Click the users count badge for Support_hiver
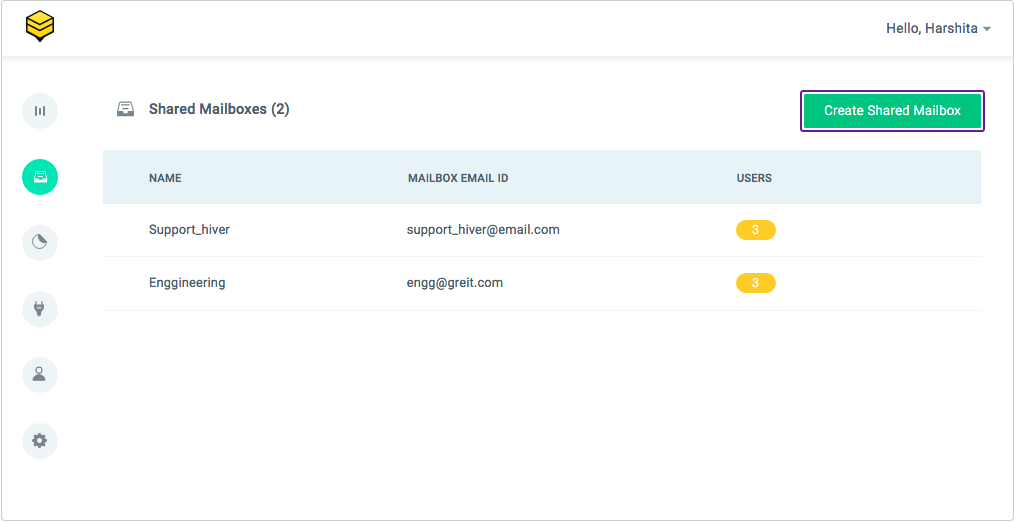The width and height of the screenshot is (1014, 522). pyautogui.click(x=755, y=230)
